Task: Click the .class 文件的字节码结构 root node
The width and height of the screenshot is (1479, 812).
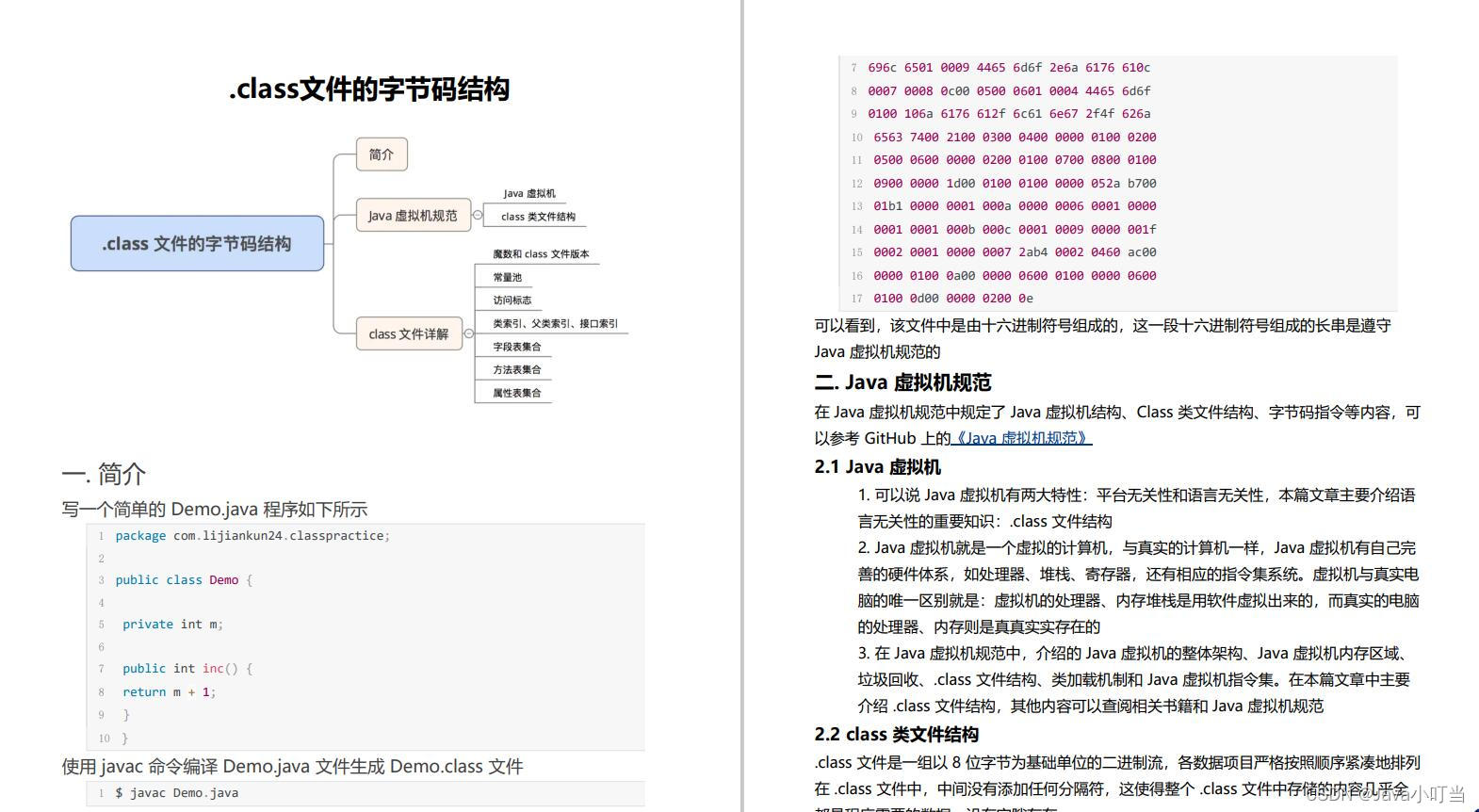Action: (x=197, y=243)
